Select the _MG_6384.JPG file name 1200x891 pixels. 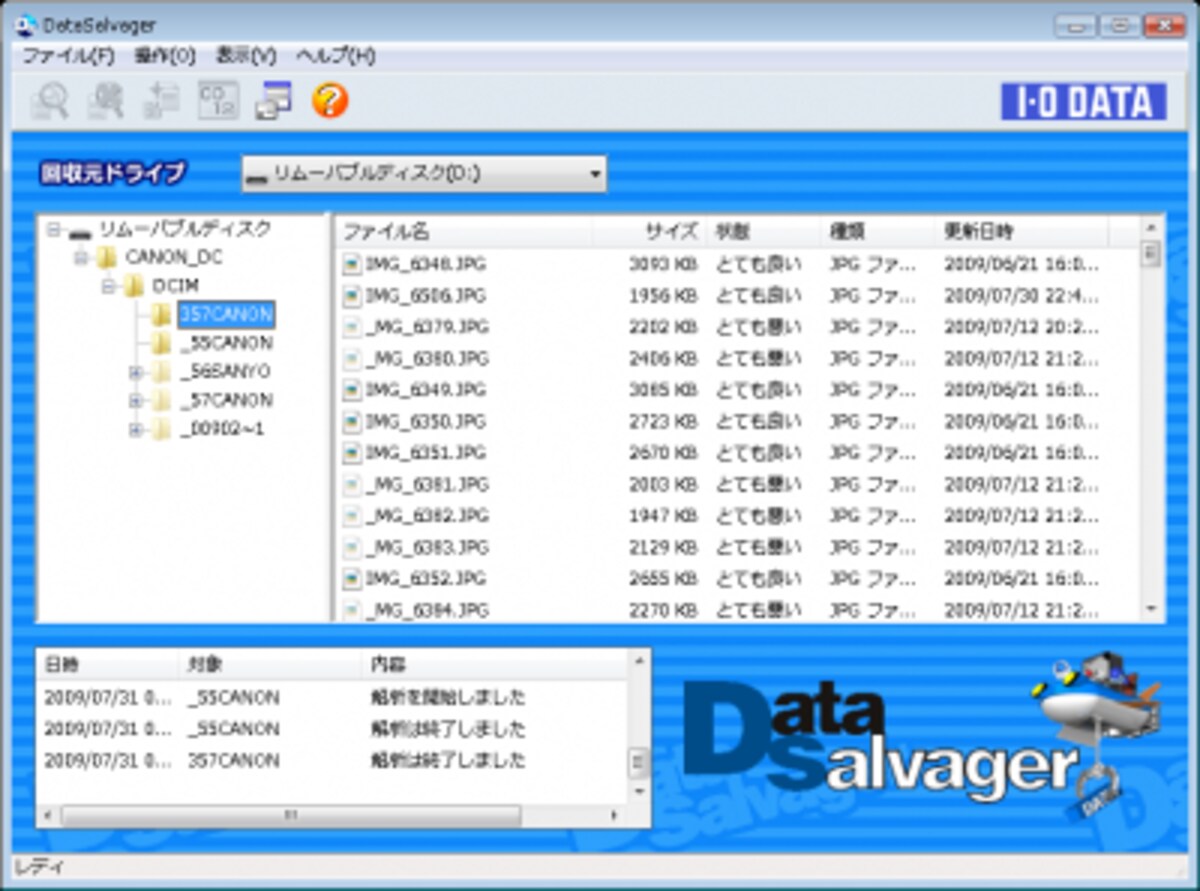427,609
